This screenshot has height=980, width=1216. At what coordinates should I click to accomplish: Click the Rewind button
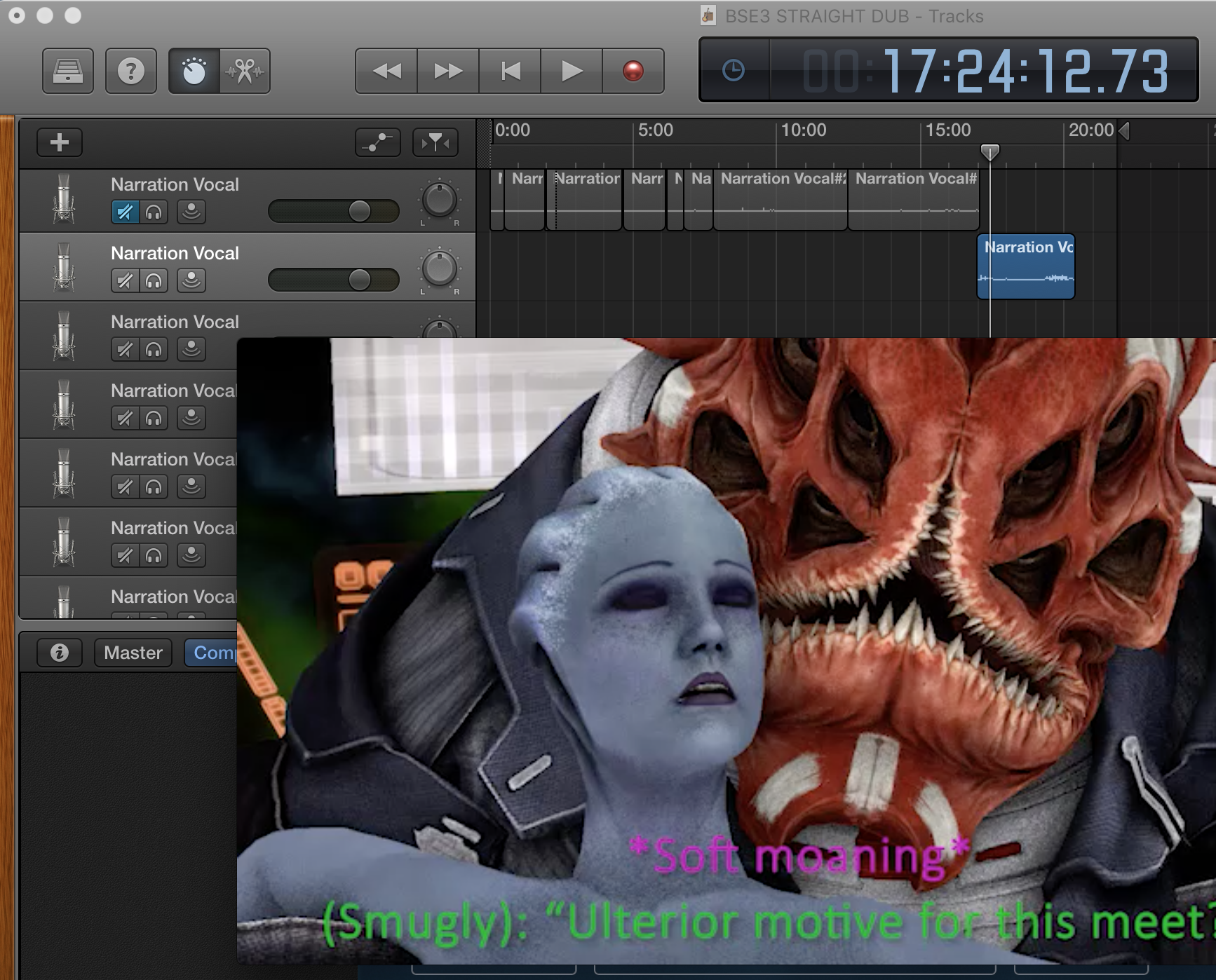coord(386,71)
